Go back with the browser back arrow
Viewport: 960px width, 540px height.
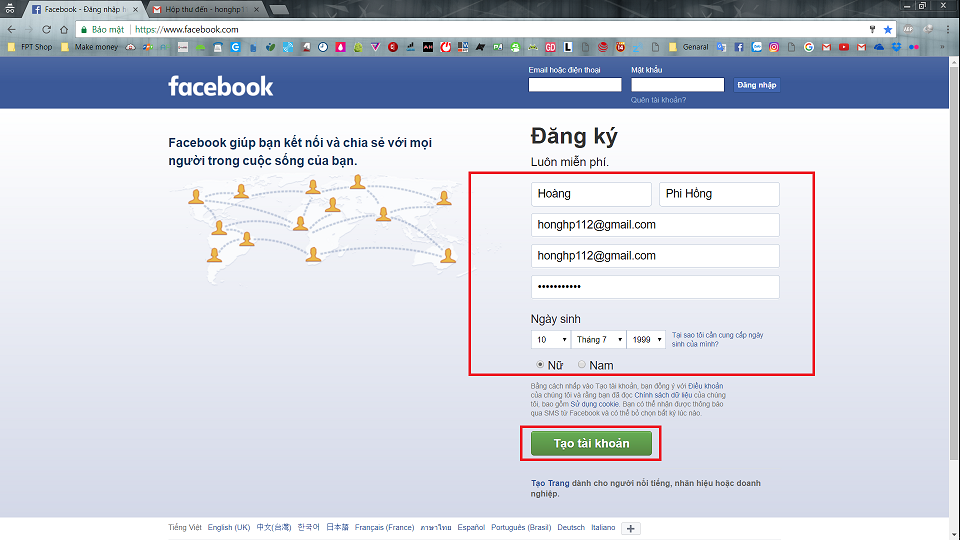11,29
